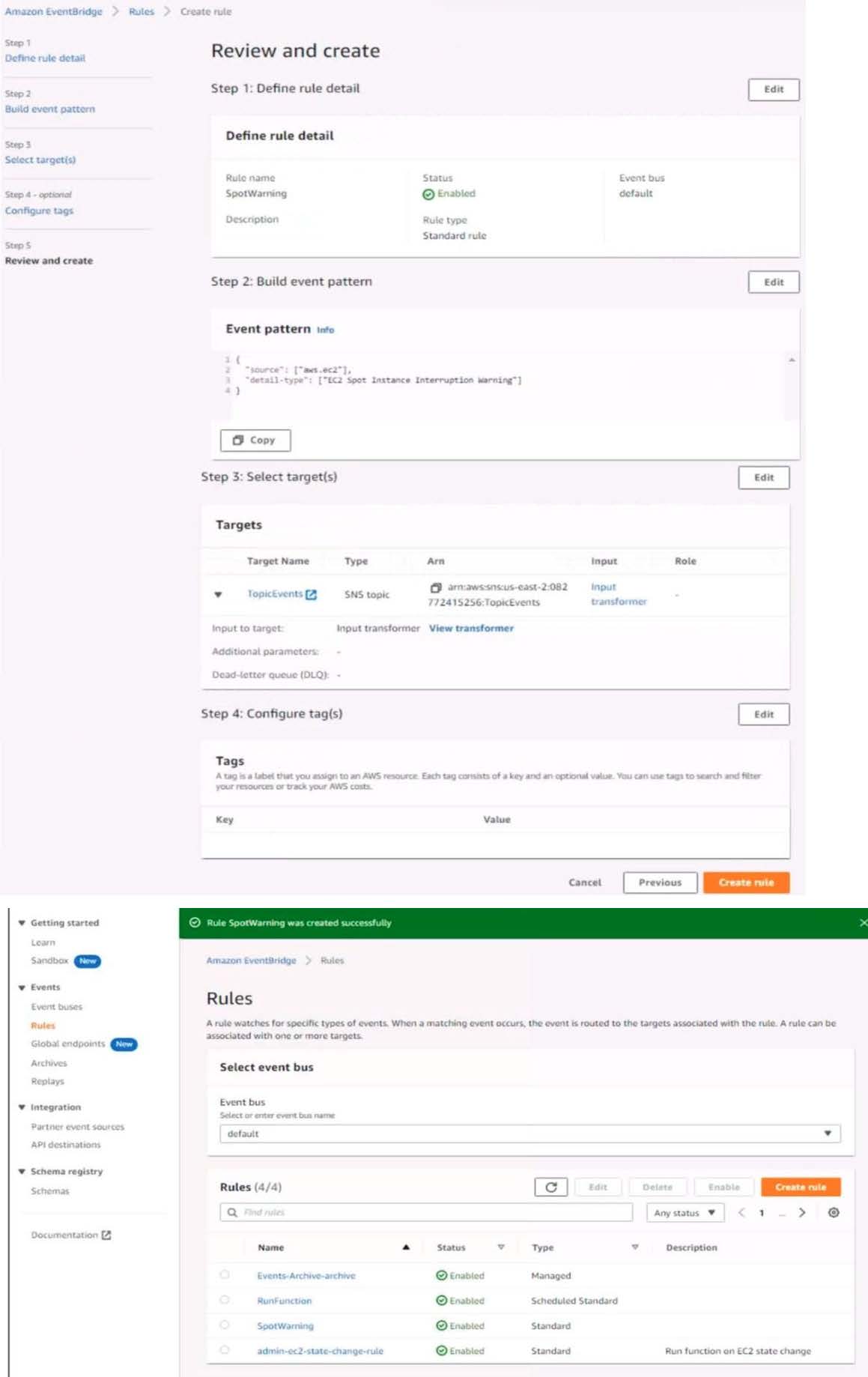Collapse the Events sidebar section
868x1377 pixels.
point(22,987)
